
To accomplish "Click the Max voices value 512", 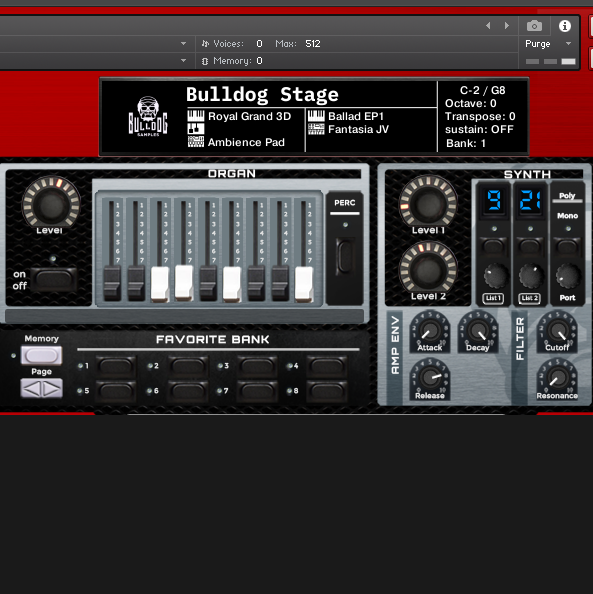I will pos(313,44).
